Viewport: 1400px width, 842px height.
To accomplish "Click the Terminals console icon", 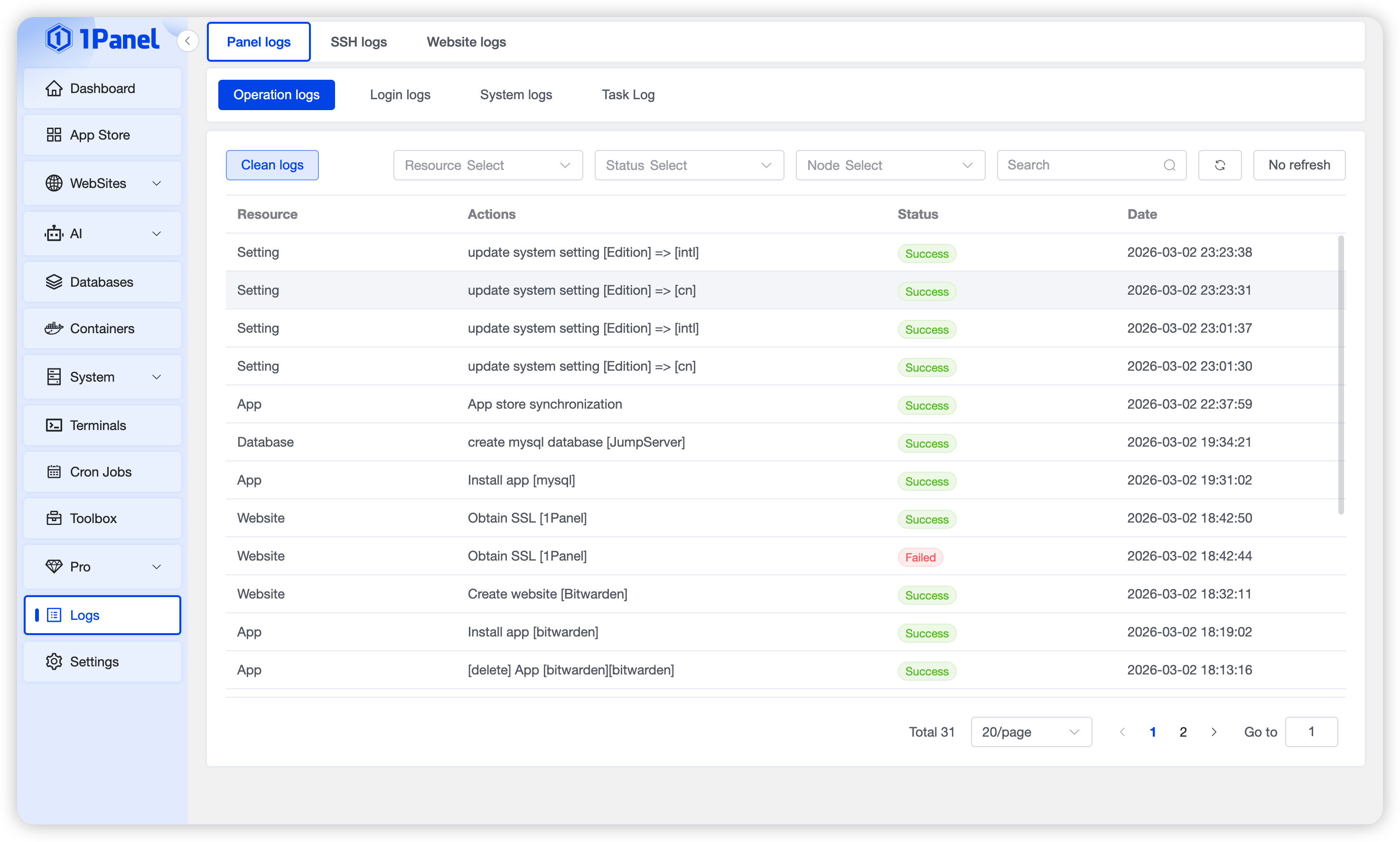I will pyautogui.click(x=54, y=426).
